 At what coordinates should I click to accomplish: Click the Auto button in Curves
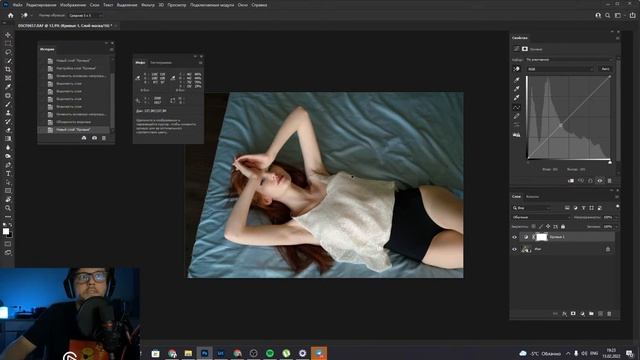coord(605,69)
